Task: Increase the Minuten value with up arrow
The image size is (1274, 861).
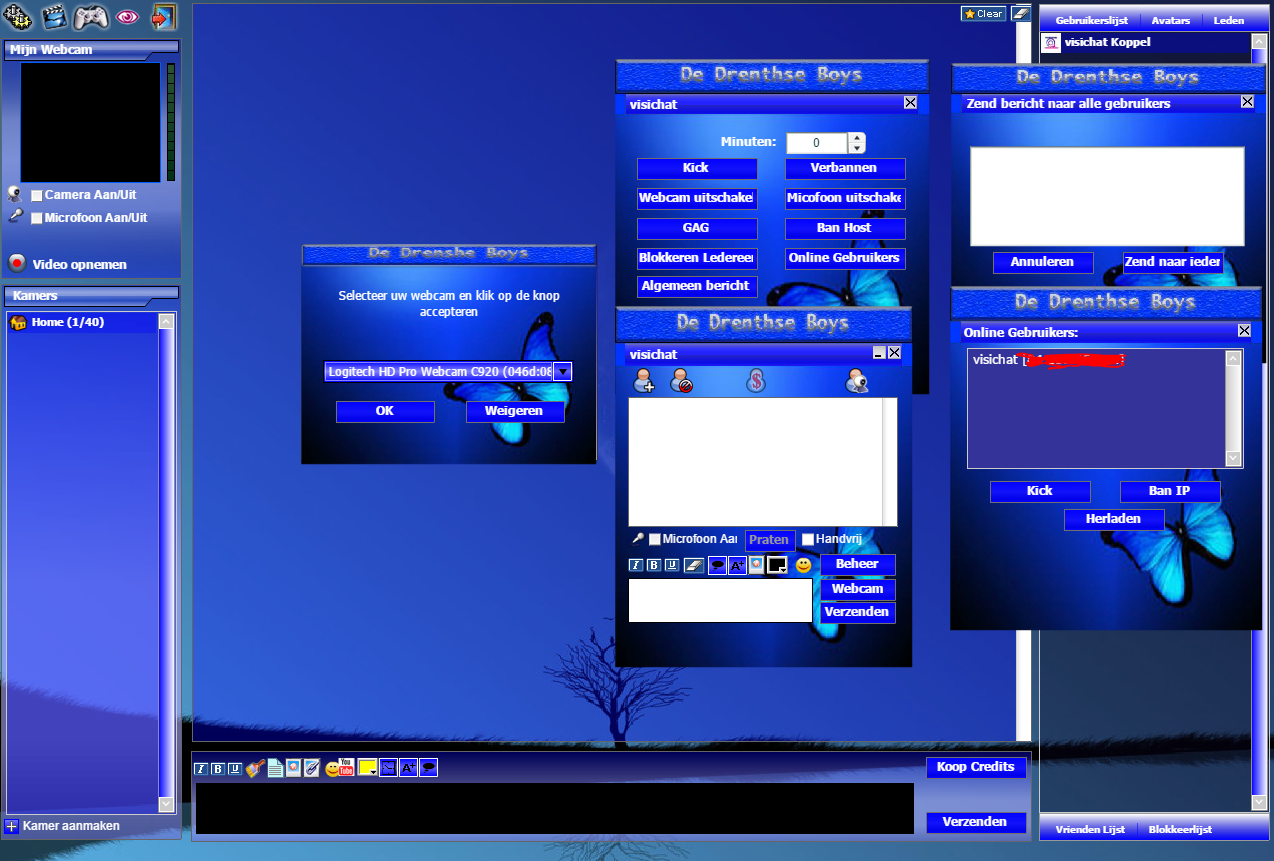Action: (x=856, y=138)
